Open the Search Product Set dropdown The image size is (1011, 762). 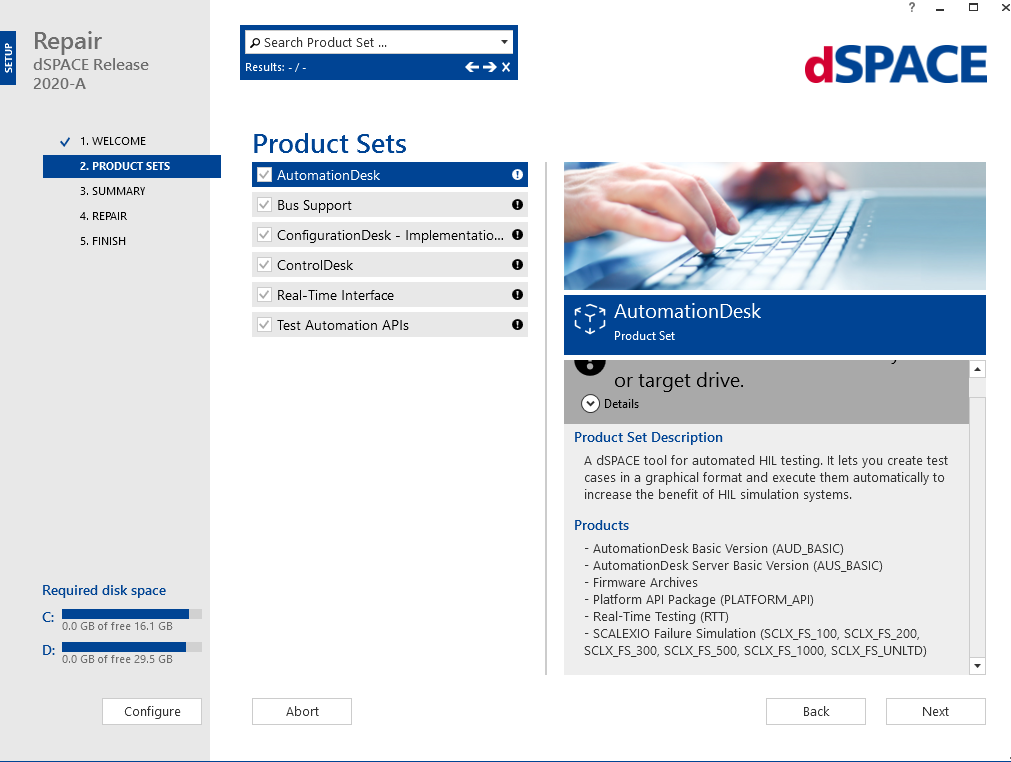503,41
